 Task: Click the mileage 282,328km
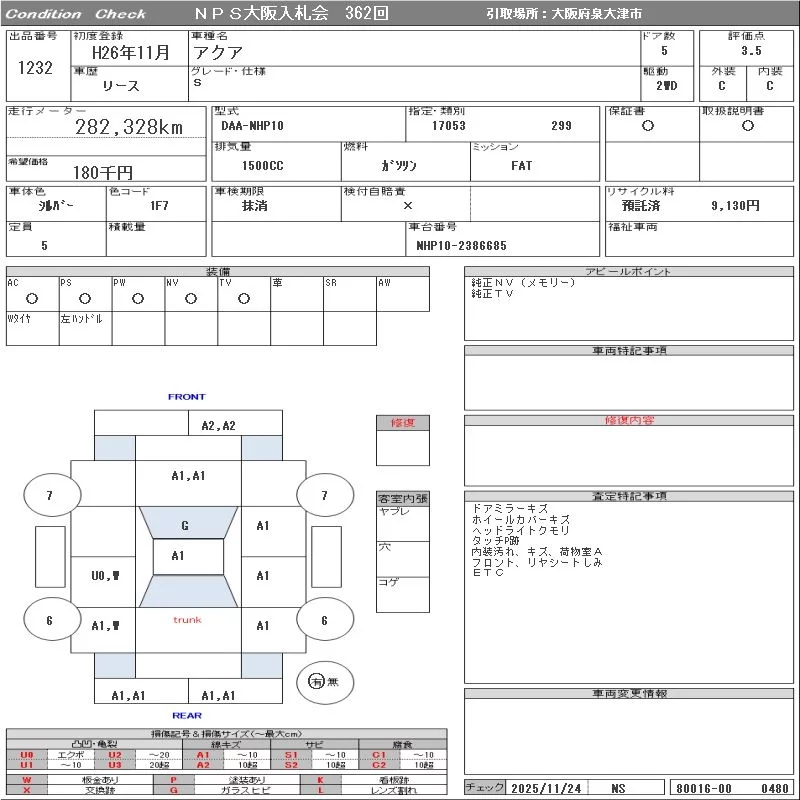pos(129,127)
